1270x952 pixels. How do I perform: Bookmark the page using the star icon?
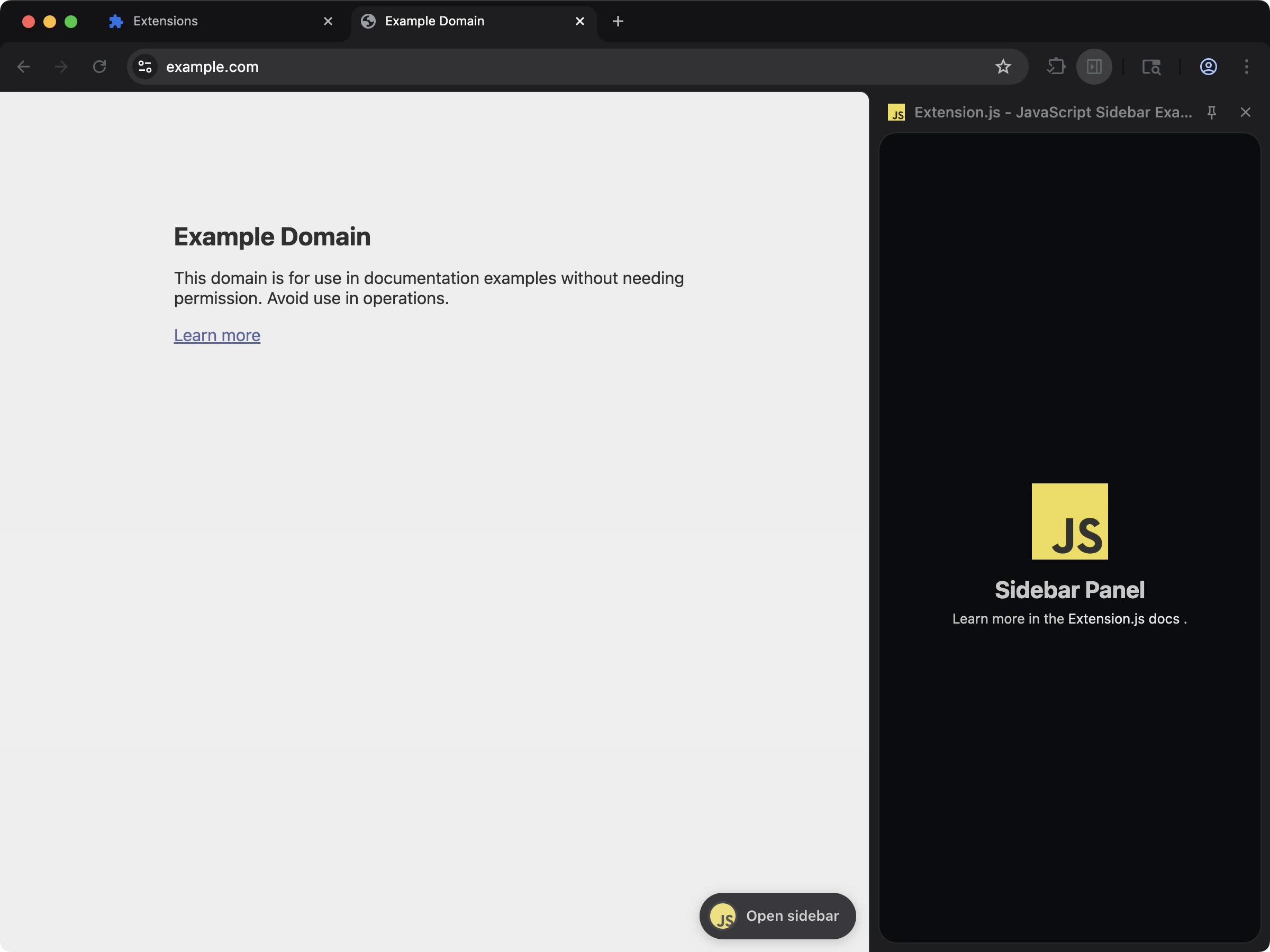click(x=1003, y=67)
